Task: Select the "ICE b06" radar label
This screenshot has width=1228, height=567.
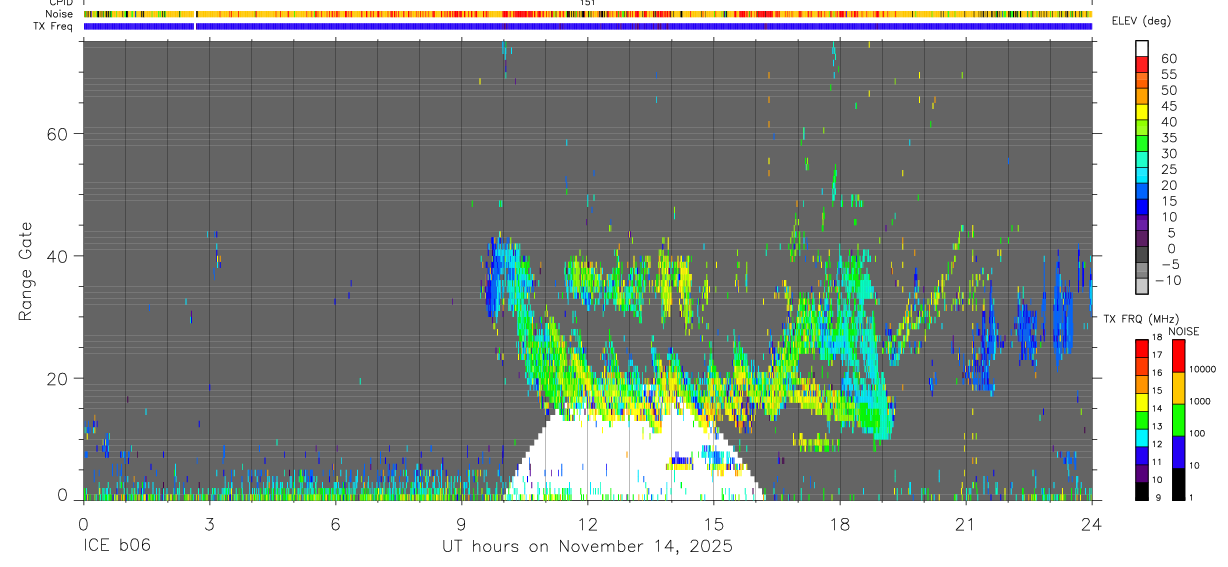Action: [x=115, y=547]
